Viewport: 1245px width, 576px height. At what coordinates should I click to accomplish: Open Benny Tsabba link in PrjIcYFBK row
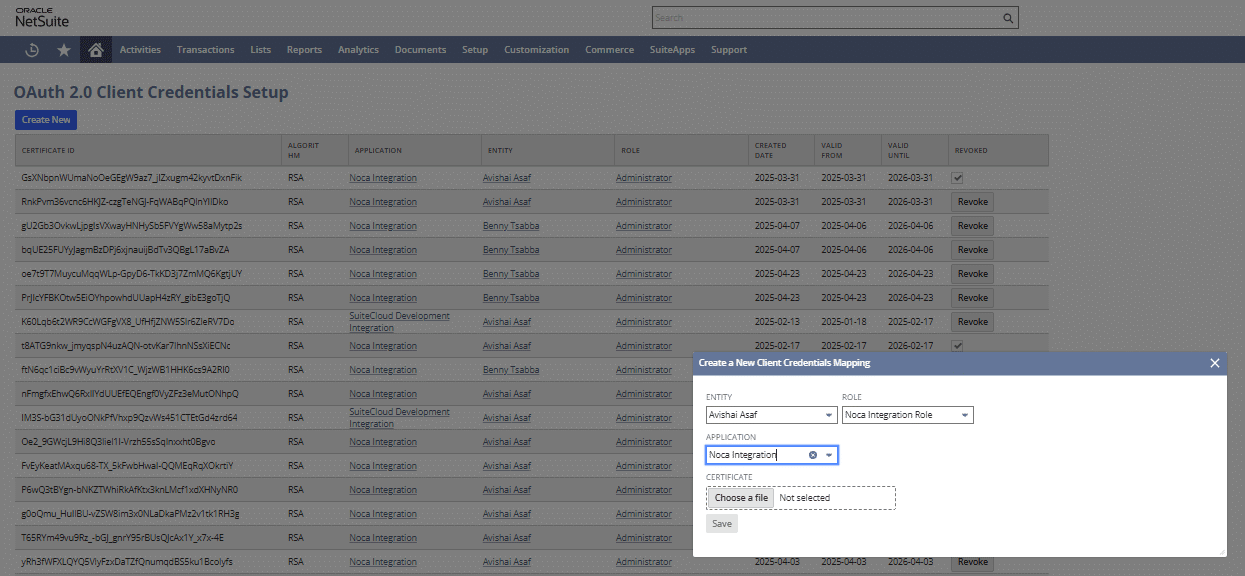coord(511,298)
